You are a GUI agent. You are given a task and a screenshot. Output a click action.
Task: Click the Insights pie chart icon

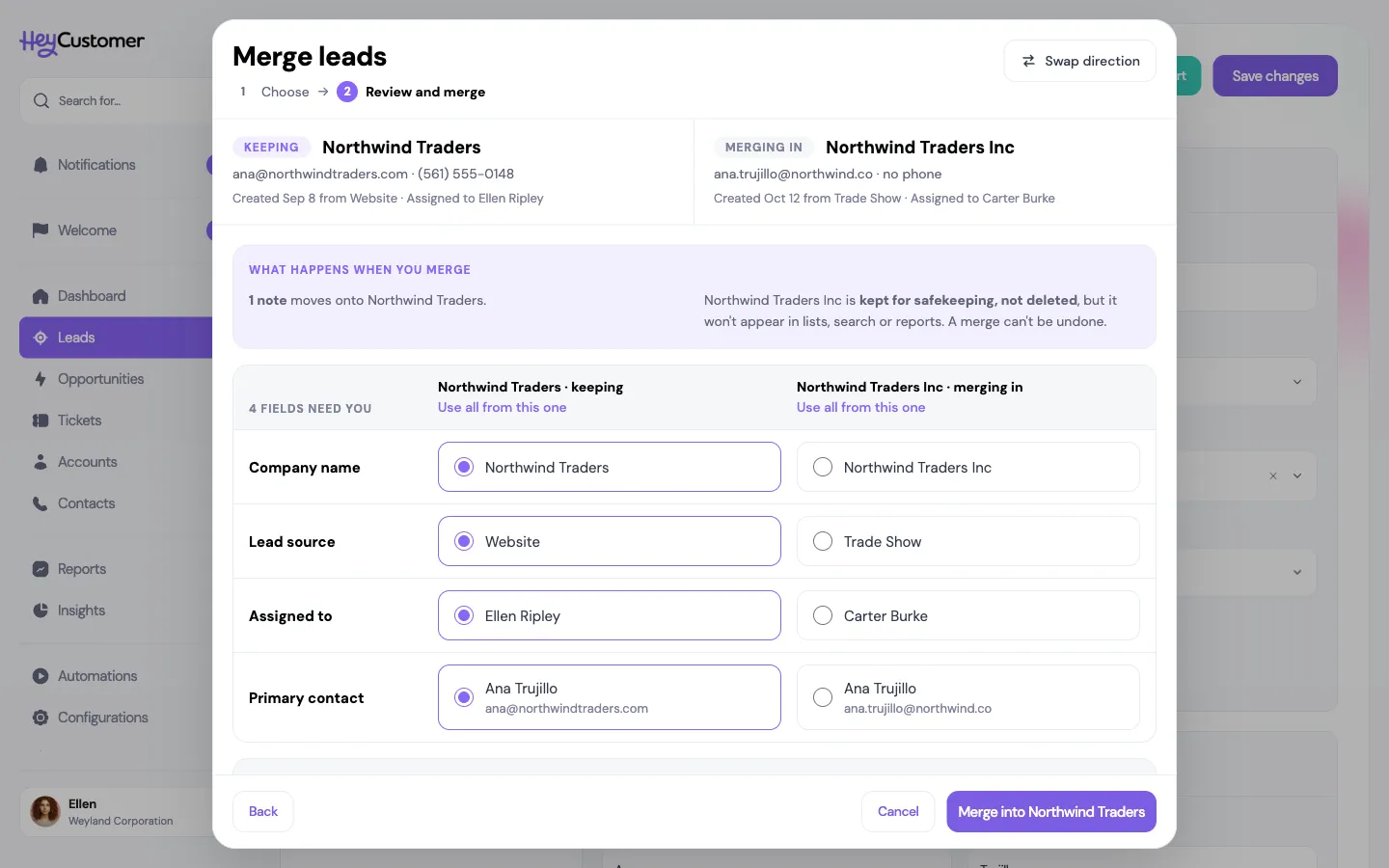[41, 610]
